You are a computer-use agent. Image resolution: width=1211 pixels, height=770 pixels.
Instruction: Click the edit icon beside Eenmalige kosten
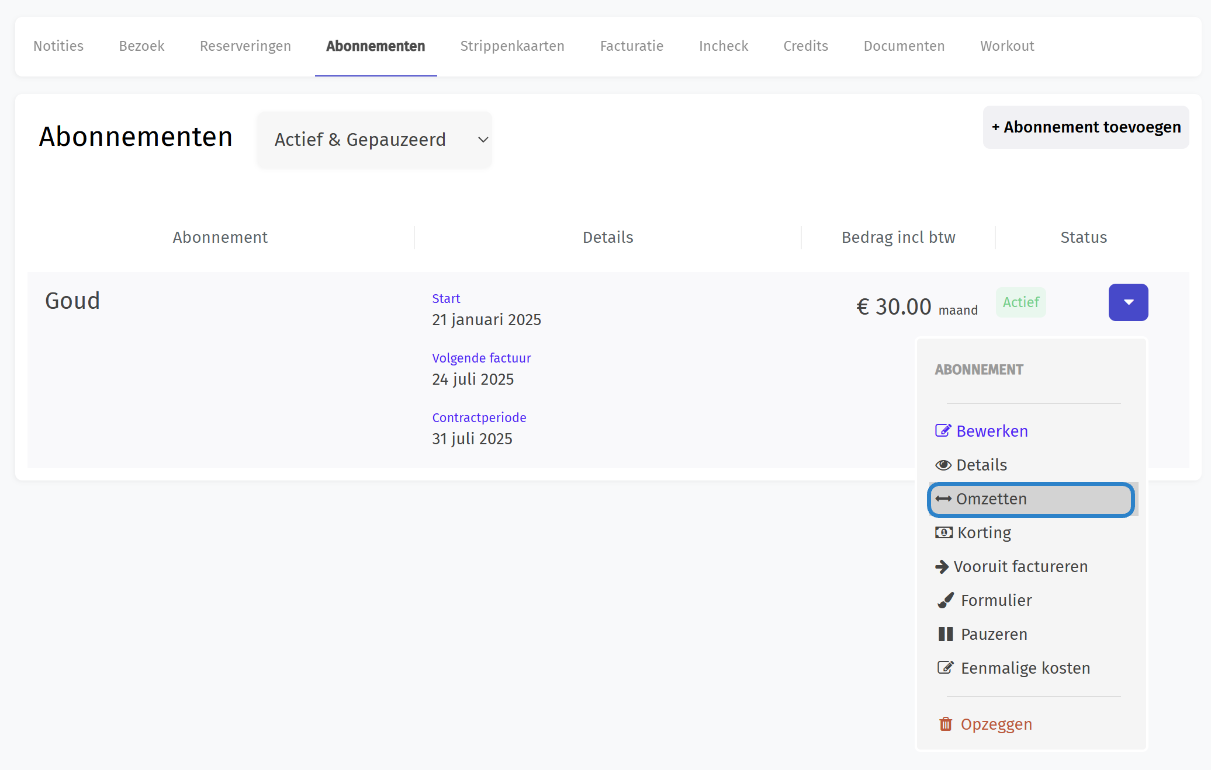pyautogui.click(x=945, y=669)
